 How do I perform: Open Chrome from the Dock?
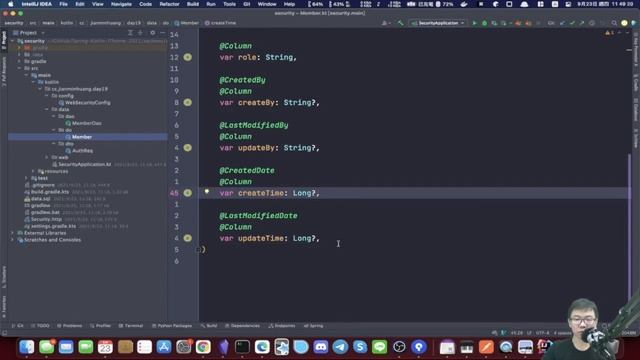[203, 347]
